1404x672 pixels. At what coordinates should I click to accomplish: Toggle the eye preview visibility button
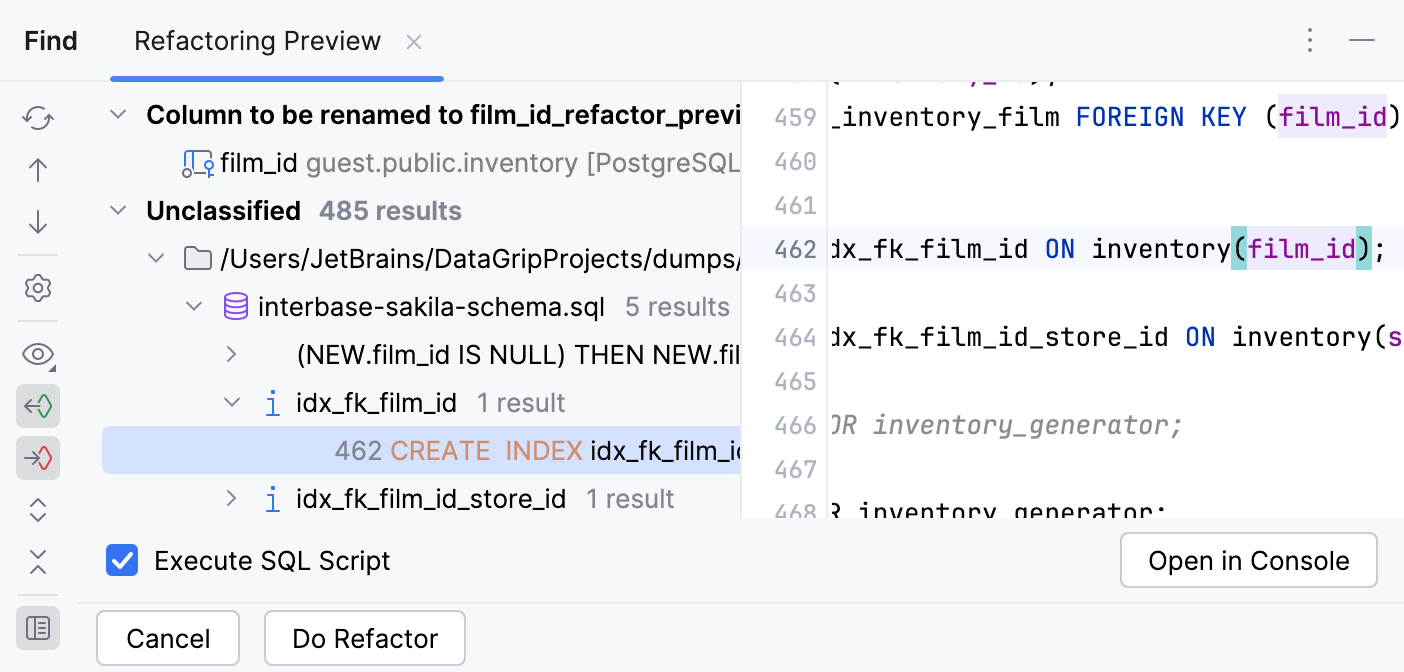pos(38,354)
